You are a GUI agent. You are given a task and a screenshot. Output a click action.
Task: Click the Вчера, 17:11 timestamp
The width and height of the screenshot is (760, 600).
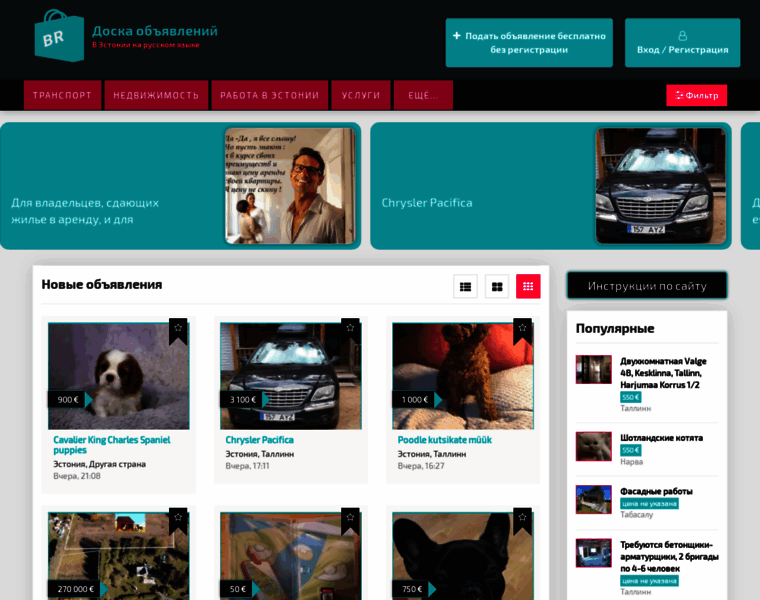(x=247, y=466)
